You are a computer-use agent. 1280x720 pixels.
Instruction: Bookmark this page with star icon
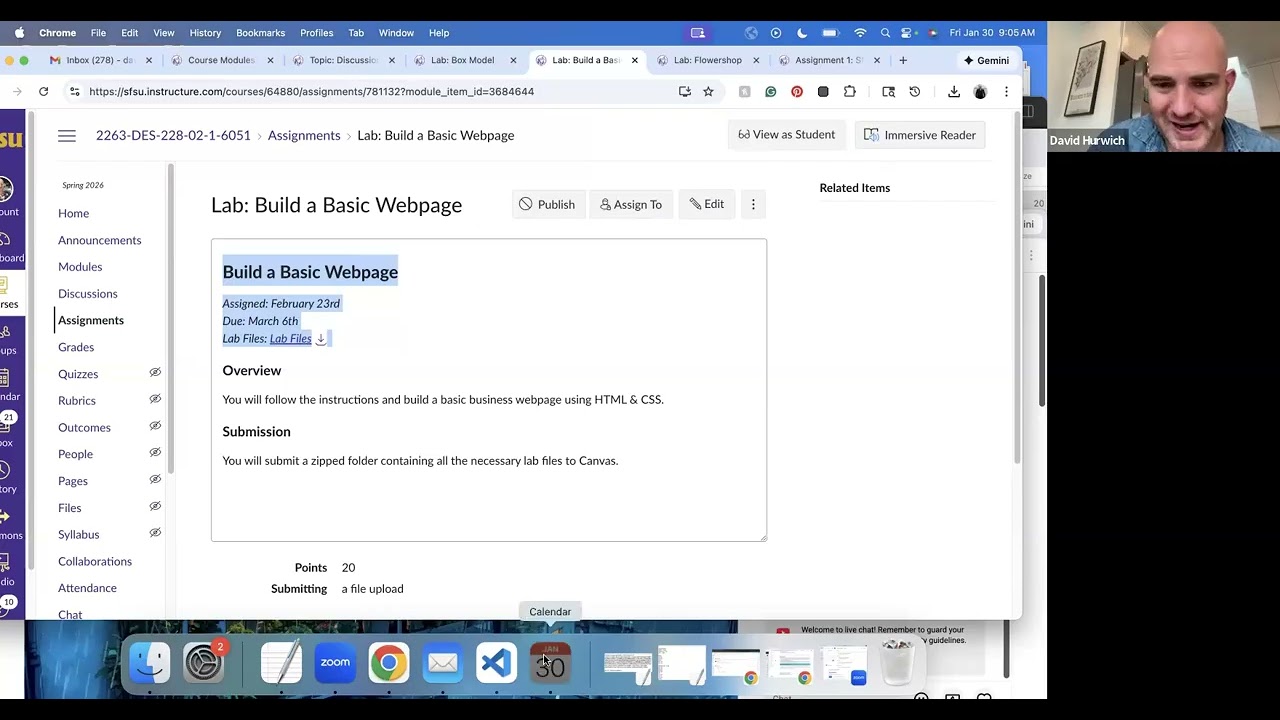pos(708,91)
